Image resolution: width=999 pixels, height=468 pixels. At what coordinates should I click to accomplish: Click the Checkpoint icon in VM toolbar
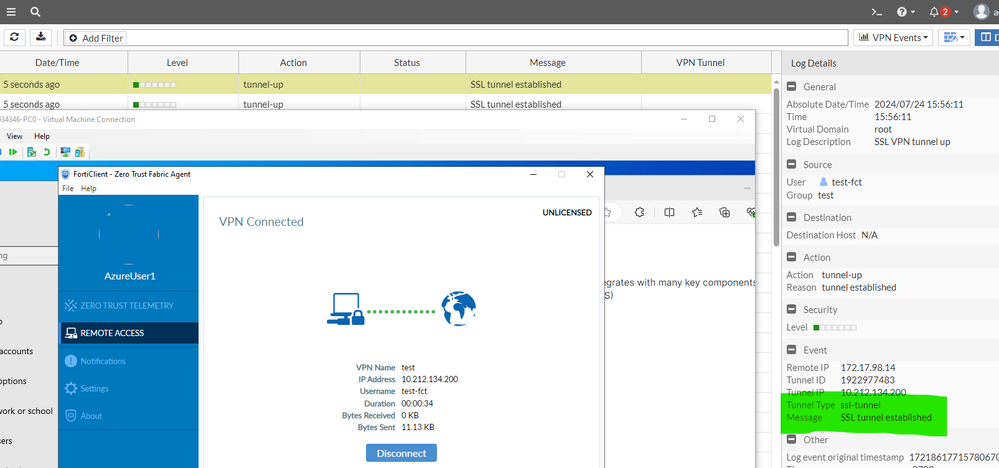point(32,152)
